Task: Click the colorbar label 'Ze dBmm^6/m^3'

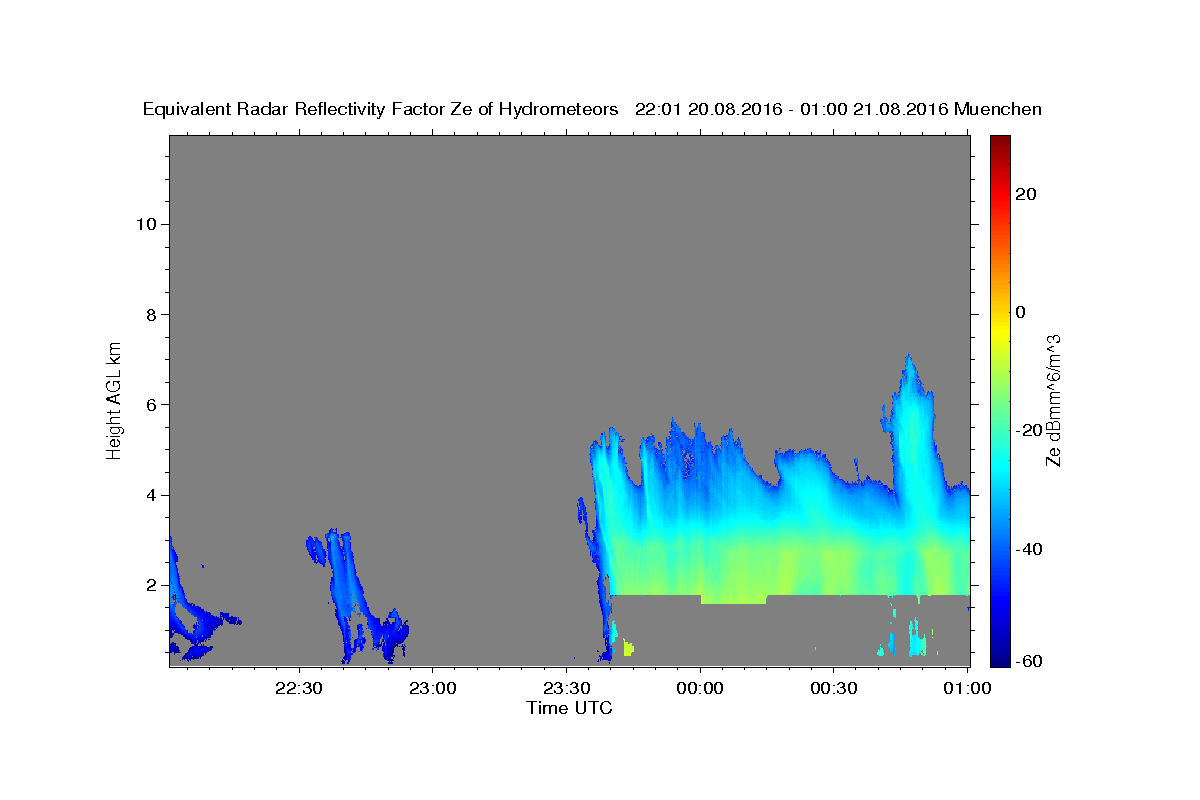Action: 1053,400
